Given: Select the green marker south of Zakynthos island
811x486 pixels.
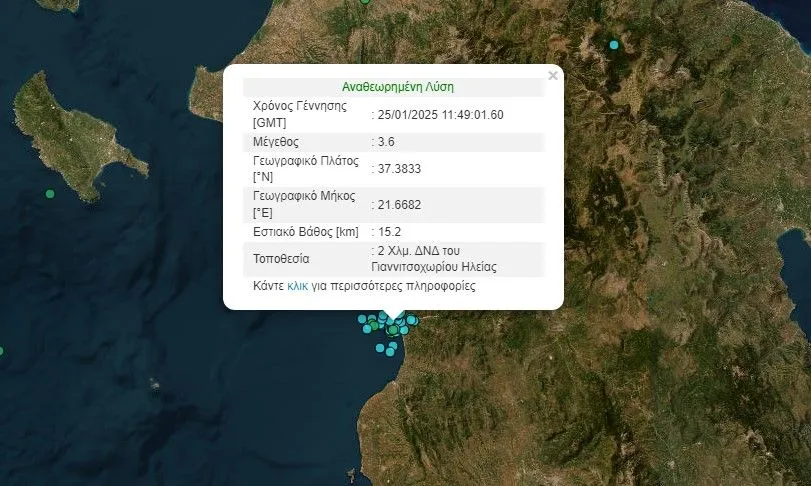Looking at the screenshot, I should pos(49,193).
